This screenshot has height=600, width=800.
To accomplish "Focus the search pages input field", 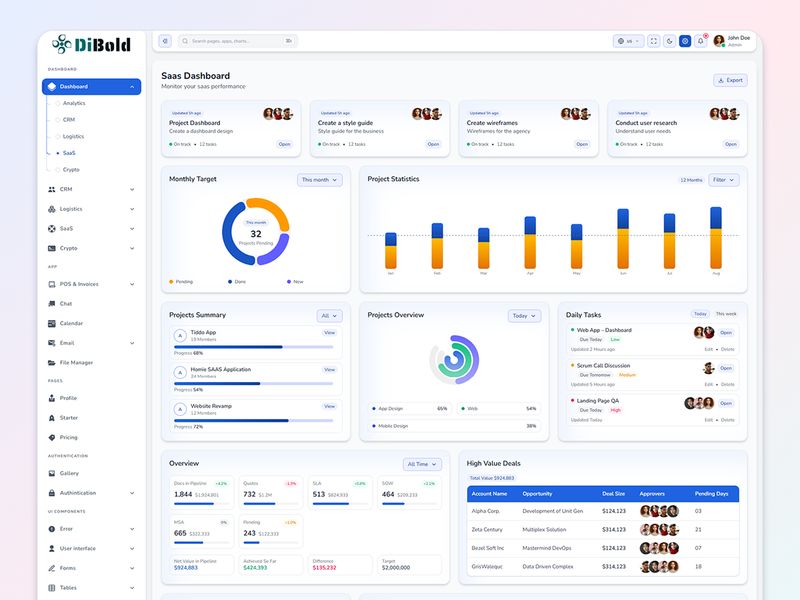I will [238, 41].
